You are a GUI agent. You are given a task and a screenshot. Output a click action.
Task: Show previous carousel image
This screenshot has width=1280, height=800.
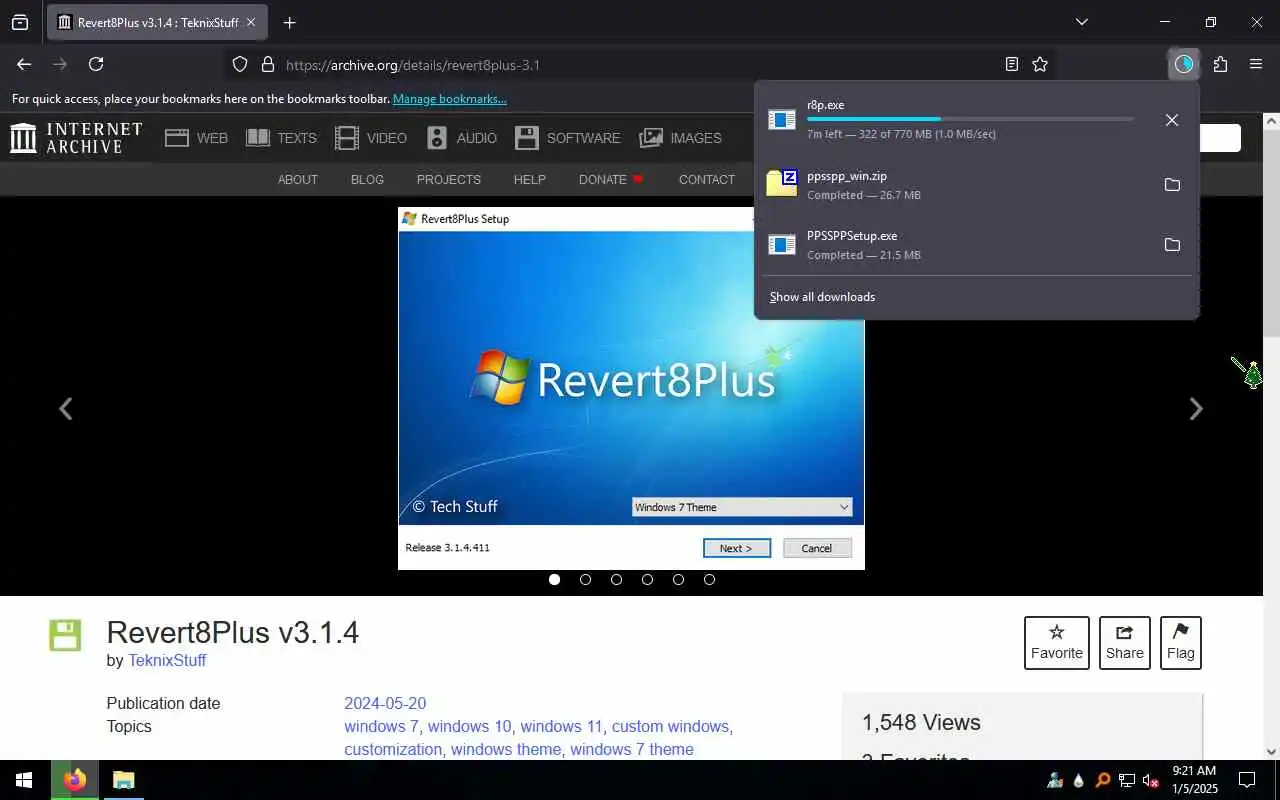(65, 408)
